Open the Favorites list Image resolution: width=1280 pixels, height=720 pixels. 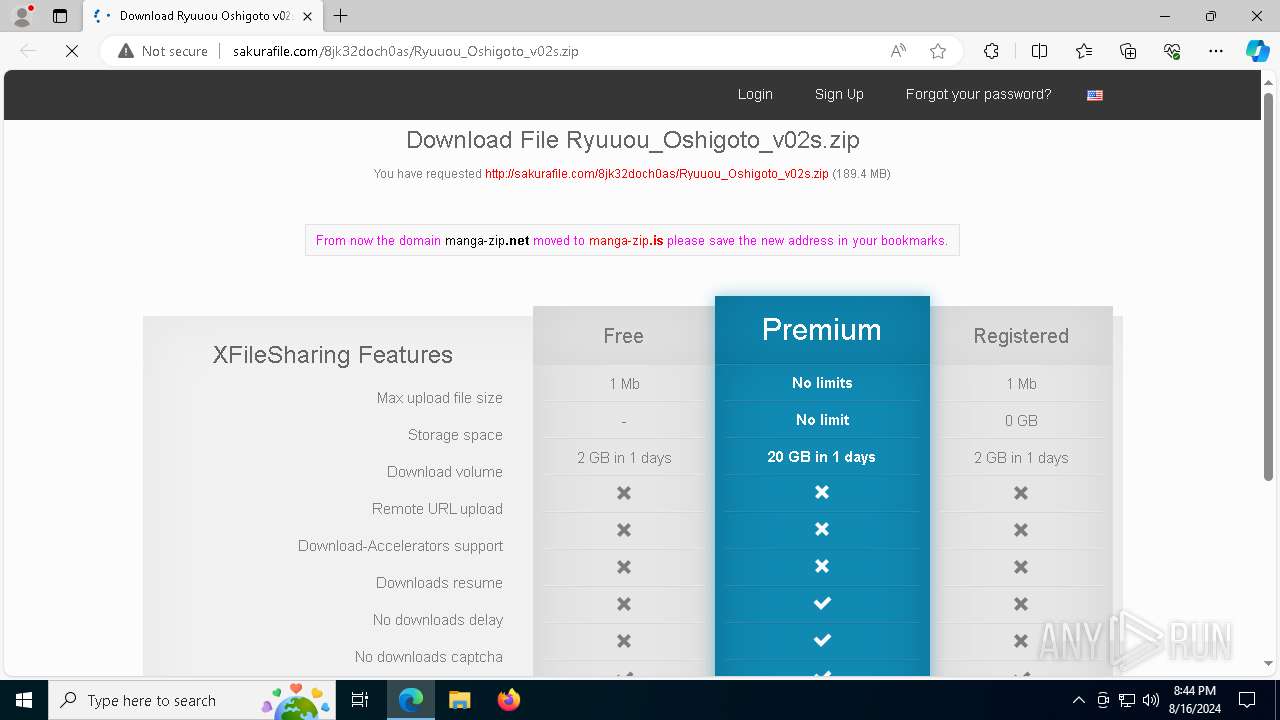pos(1084,51)
